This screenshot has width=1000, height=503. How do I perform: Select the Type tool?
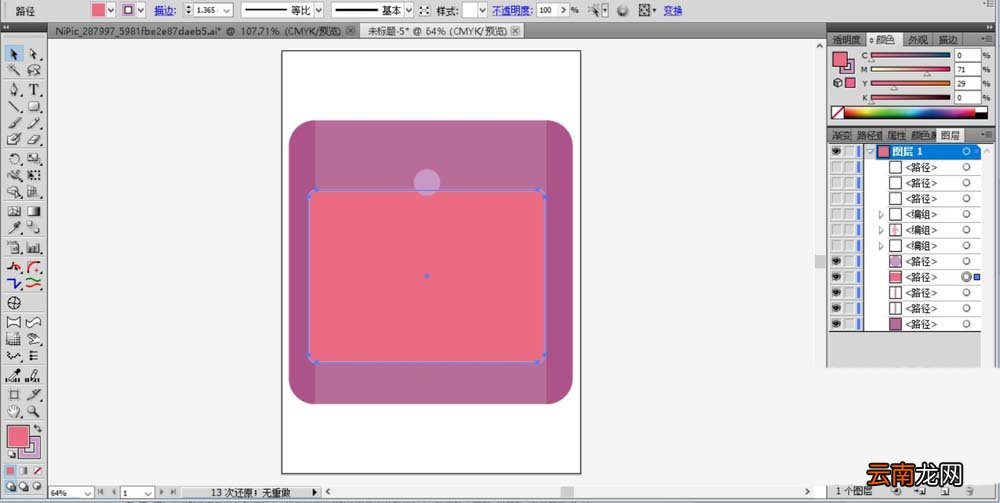pyautogui.click(x=34, y=90)
